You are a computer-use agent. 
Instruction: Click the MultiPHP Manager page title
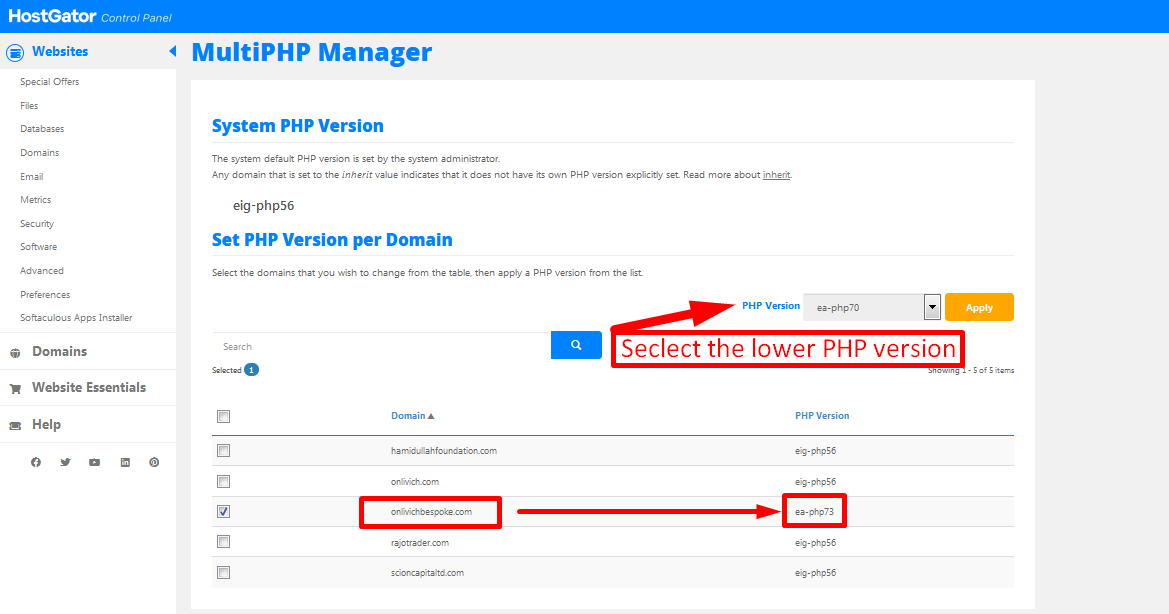pos(312,52)
